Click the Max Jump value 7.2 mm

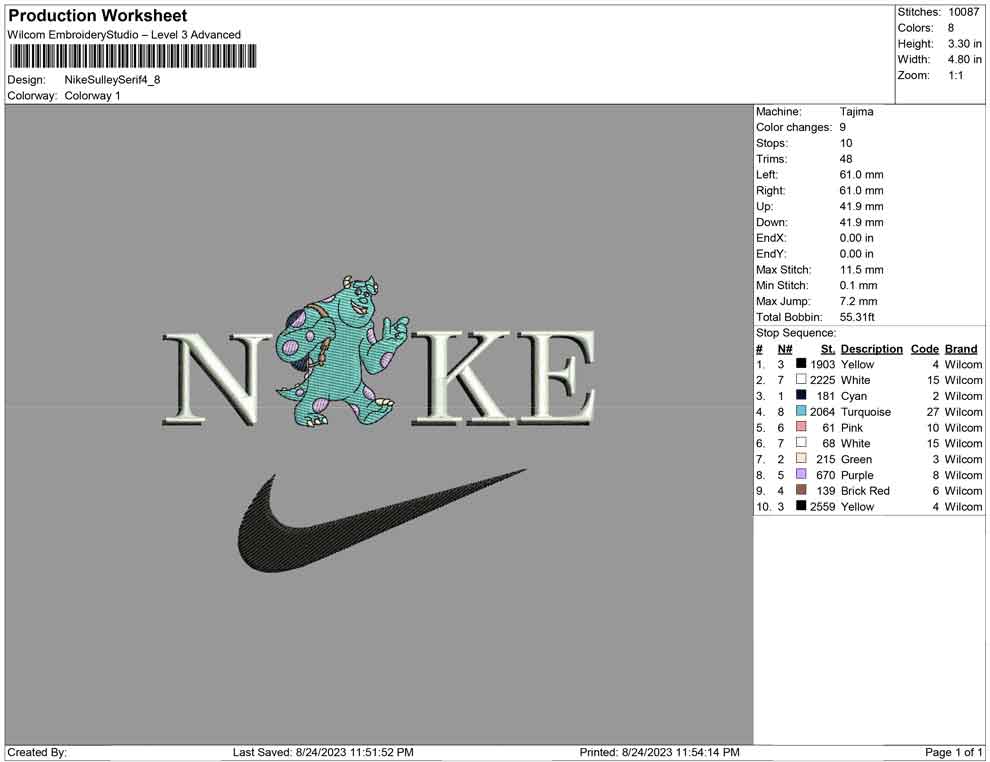(x=858, y=301)
